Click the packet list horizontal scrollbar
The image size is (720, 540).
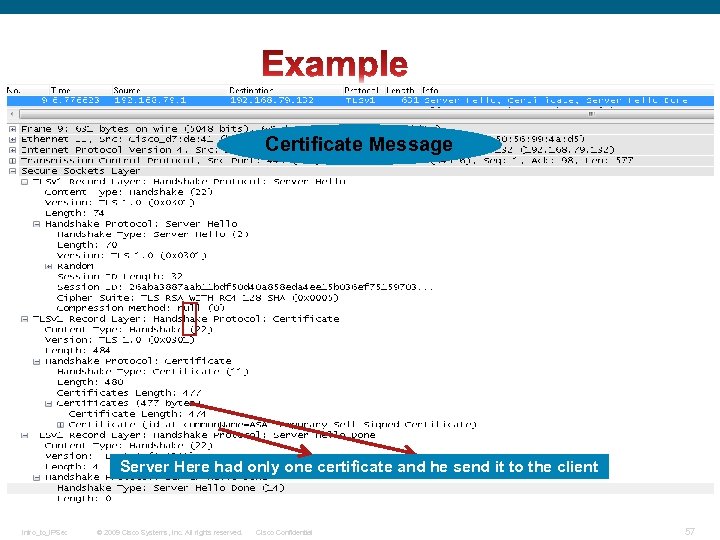pyautogui.click(x=366, y=113)
